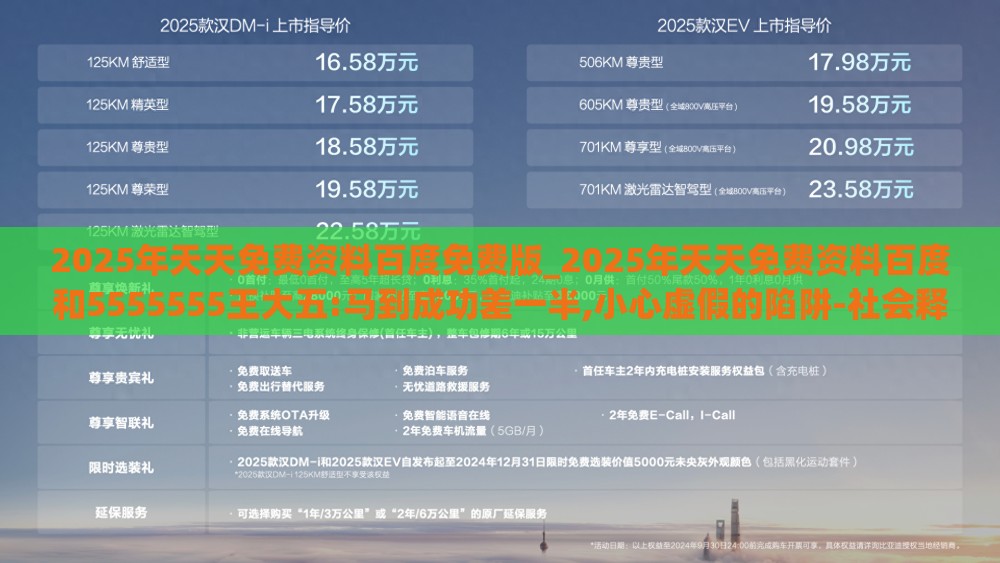Select the "701KM 激光雷达智驾型" model name
This screenshot has height=563, width=1000.
[x=645, y=189]
